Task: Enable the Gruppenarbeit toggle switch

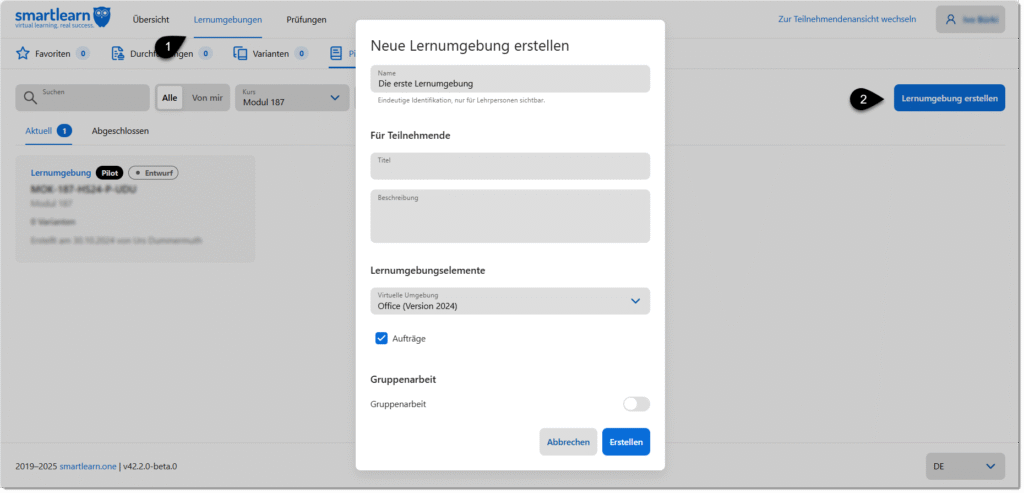Action: [x=636, y=404]
